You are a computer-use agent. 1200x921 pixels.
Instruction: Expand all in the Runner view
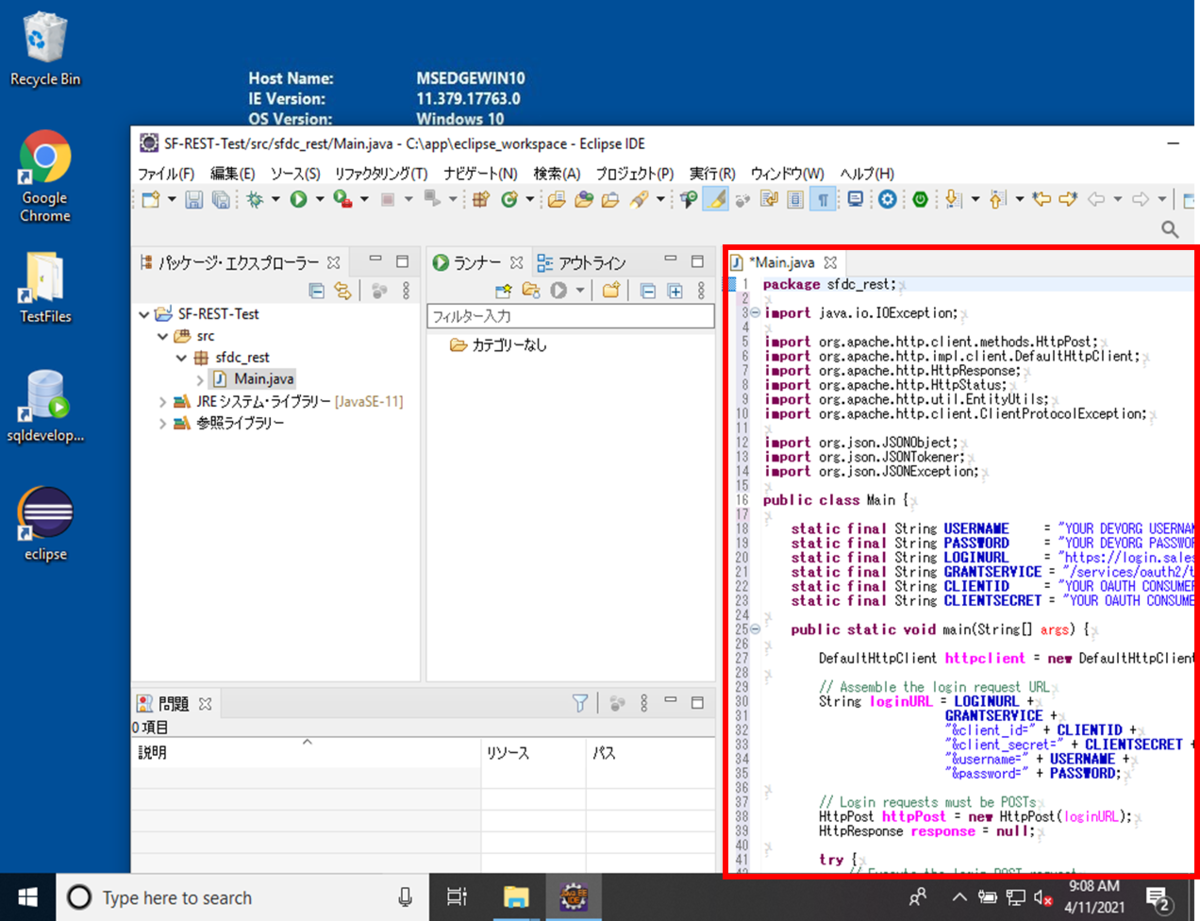pos(675,291)
